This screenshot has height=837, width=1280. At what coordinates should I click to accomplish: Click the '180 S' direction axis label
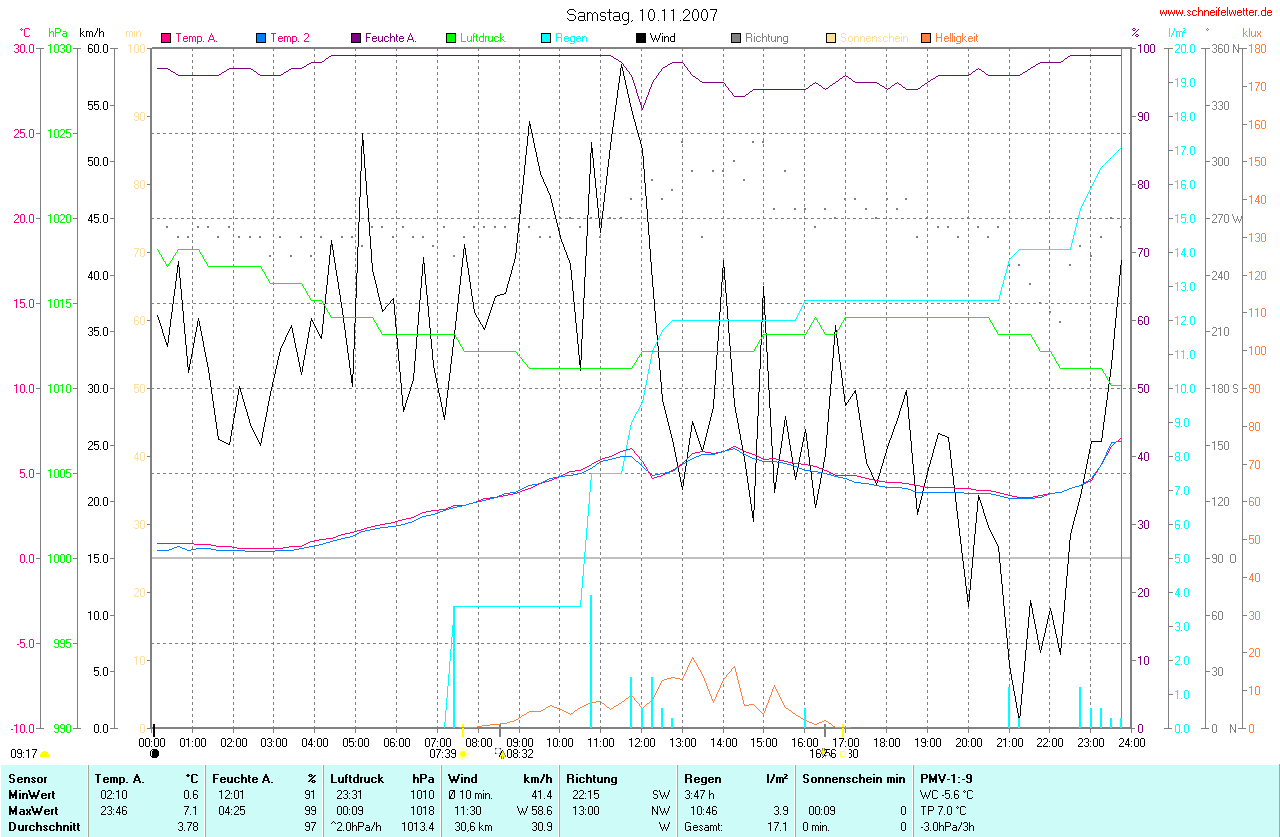[1224, 388]
